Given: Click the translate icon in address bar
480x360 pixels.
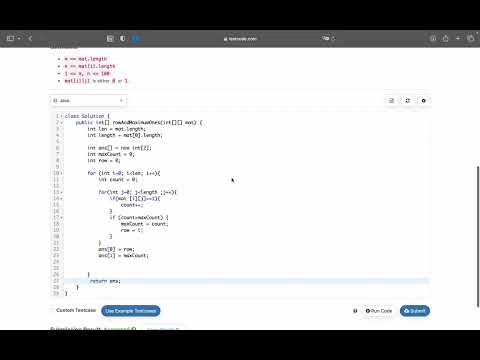Looking at the screenshot, I should pos(325,38).
